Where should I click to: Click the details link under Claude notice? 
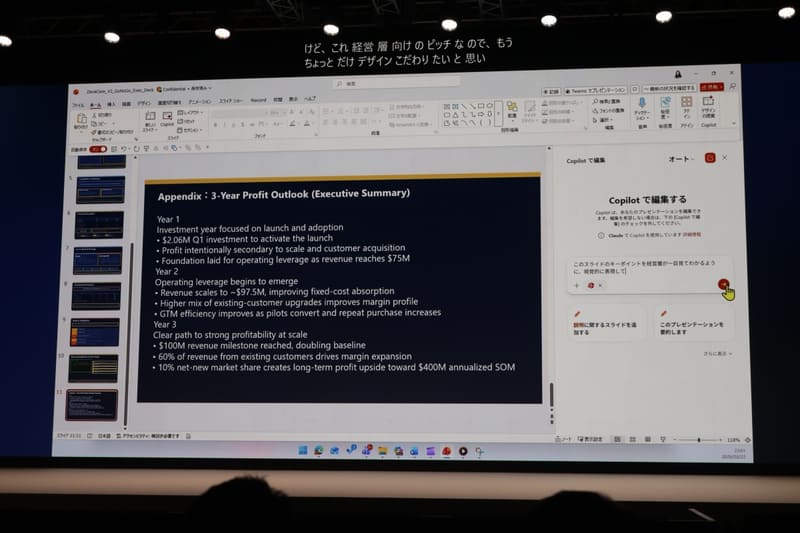(692, 235)
